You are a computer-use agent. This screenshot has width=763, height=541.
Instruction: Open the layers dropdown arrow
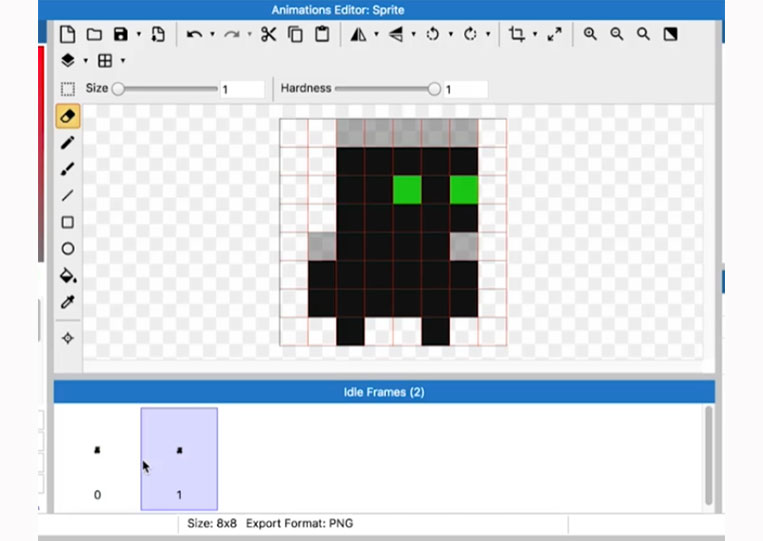(x=86, y=61)
